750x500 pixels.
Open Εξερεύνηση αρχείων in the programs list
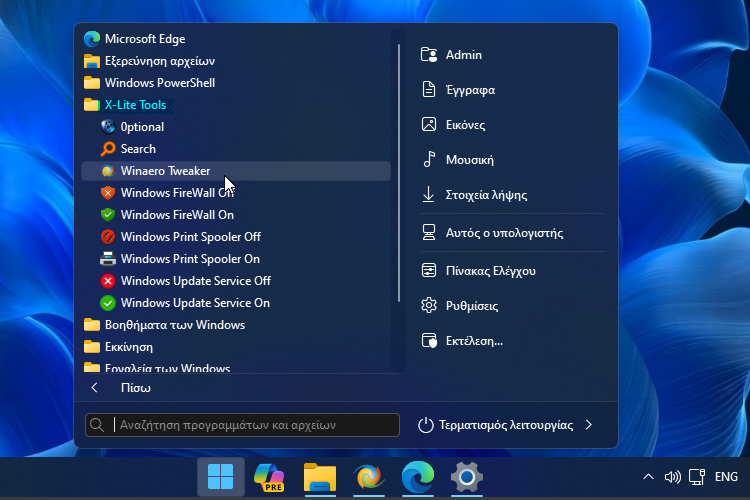pos(236,61)
